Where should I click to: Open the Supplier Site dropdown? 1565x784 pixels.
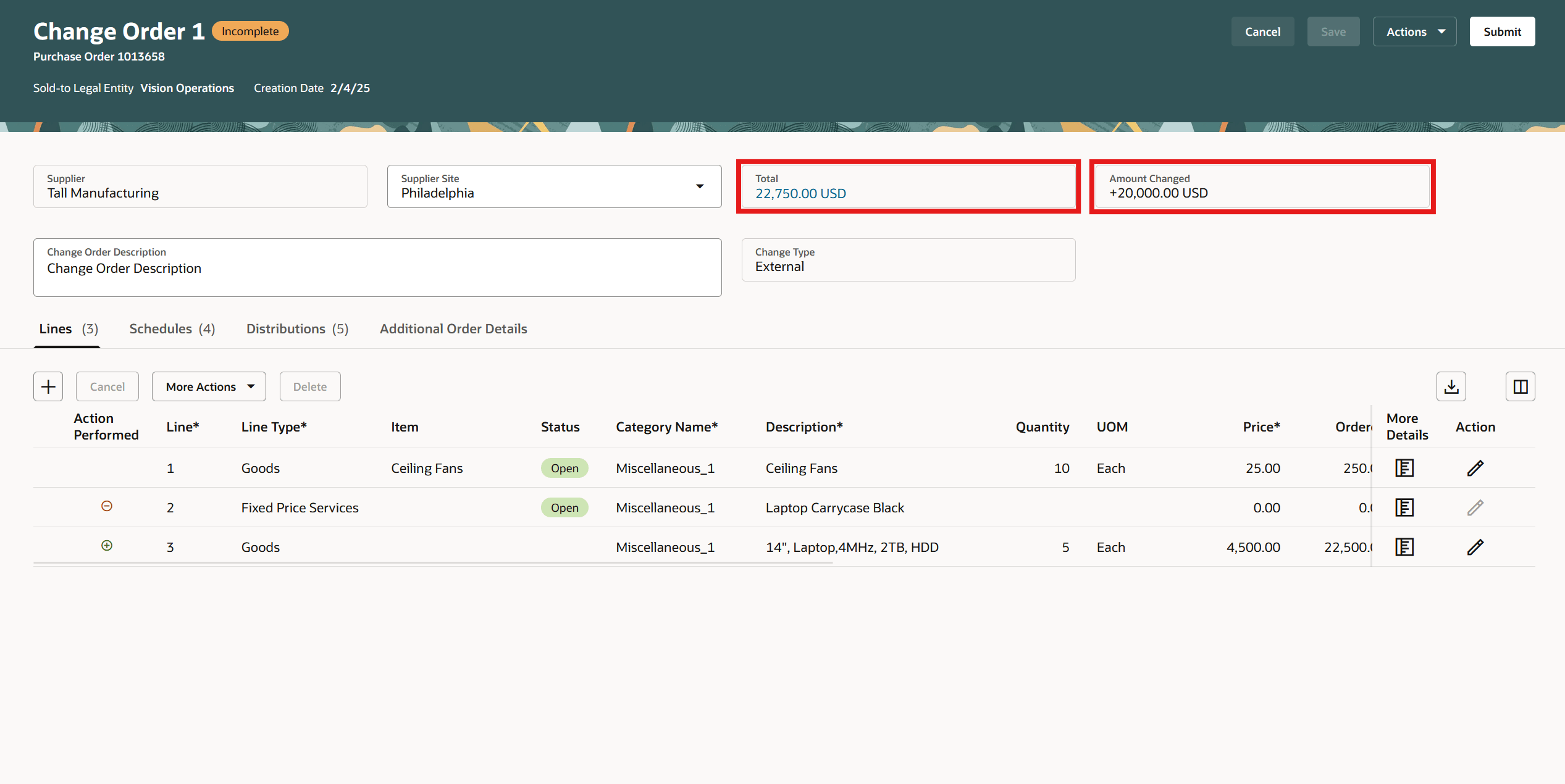(x=699, y=186)
